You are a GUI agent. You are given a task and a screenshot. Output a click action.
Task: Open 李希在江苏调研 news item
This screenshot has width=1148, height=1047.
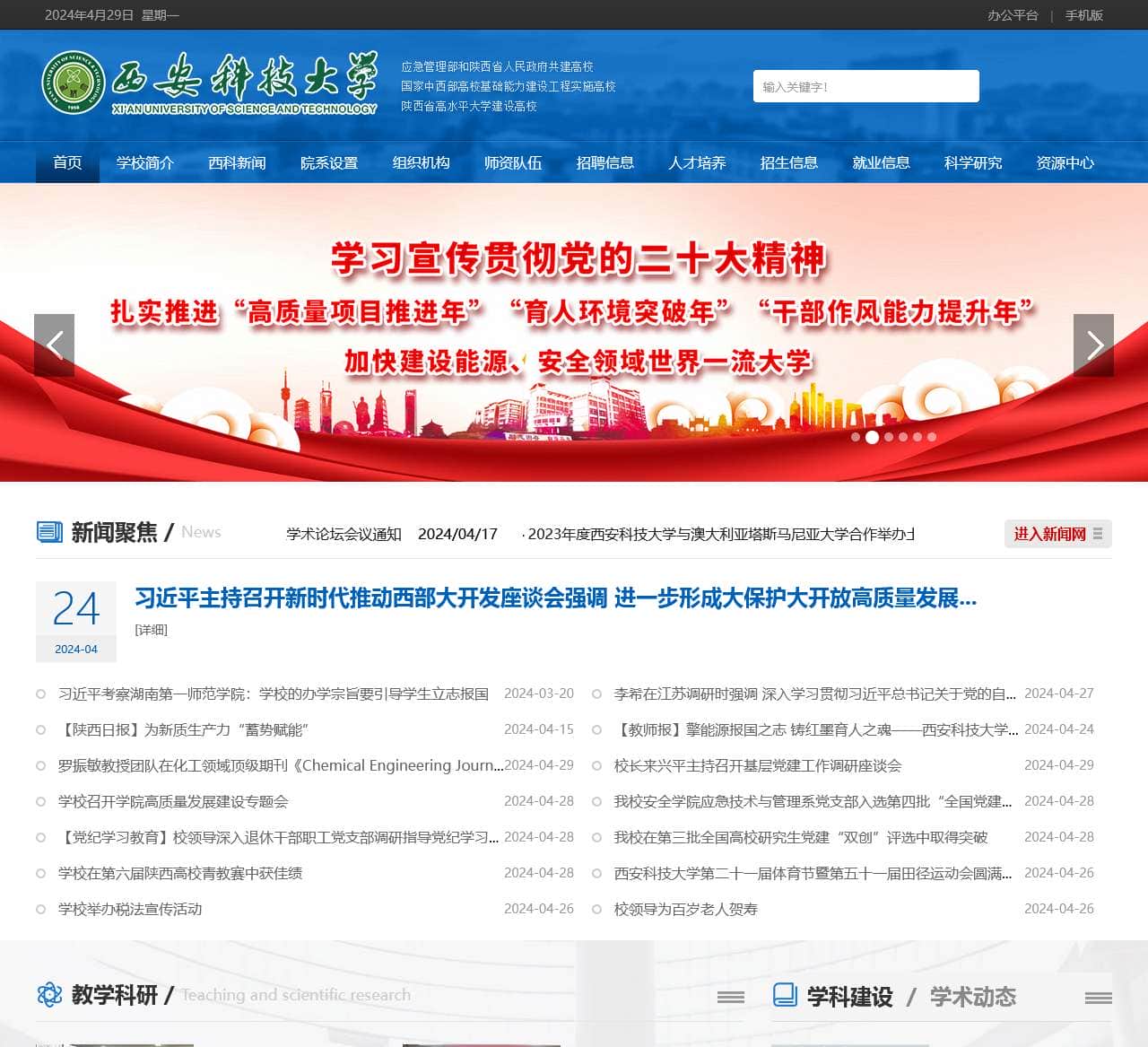click(x=815, y=694)
